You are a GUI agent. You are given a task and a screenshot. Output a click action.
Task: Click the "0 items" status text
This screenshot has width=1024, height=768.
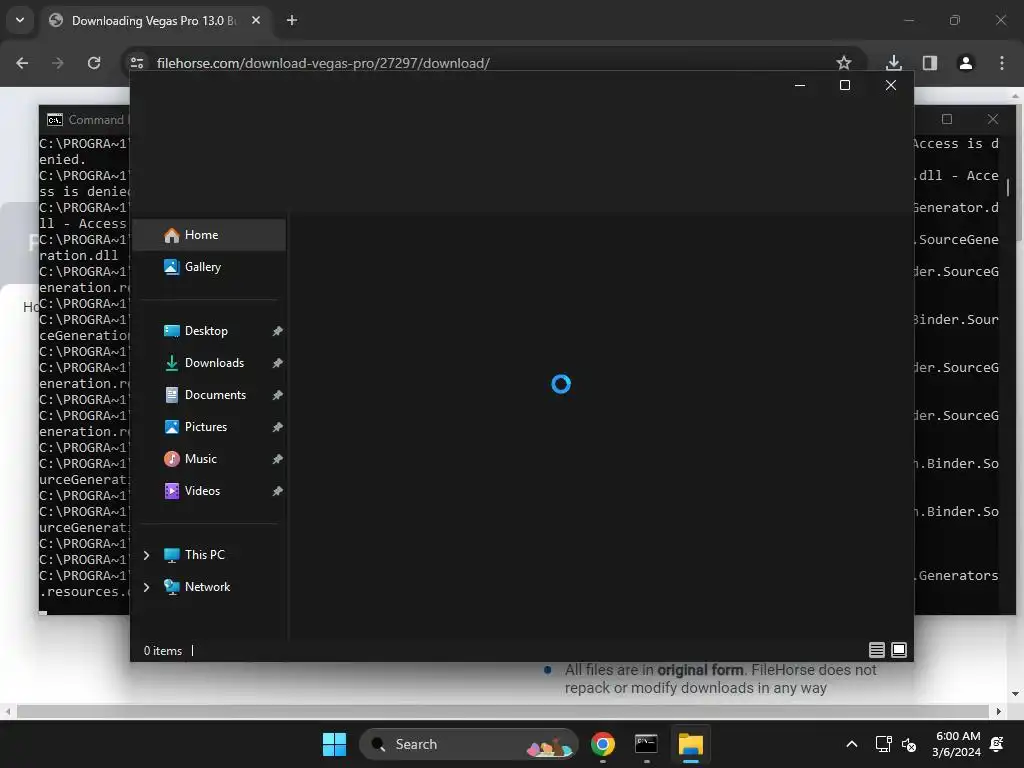tap(163, 651)
